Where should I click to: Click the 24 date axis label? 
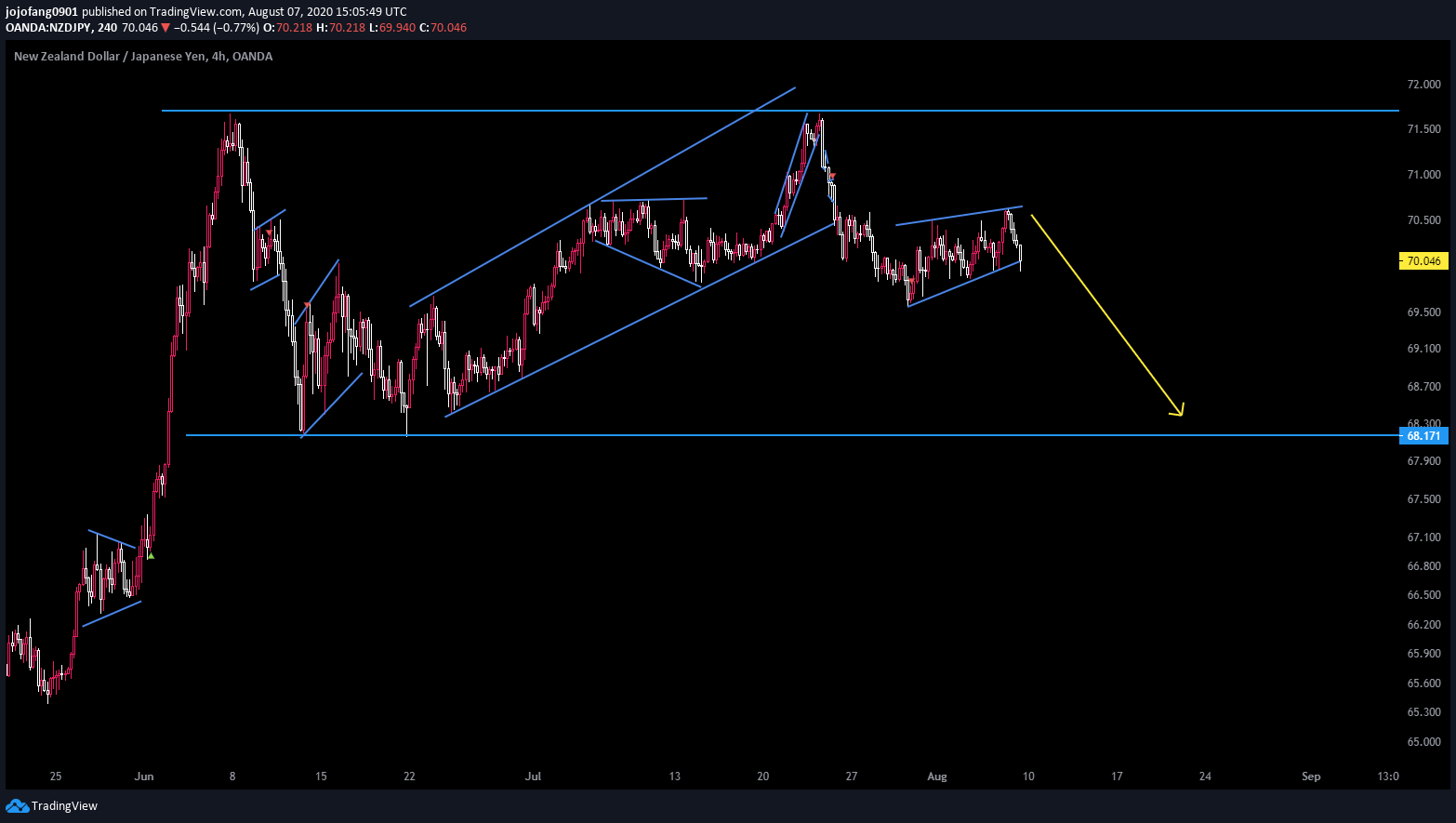(1205, 777)
